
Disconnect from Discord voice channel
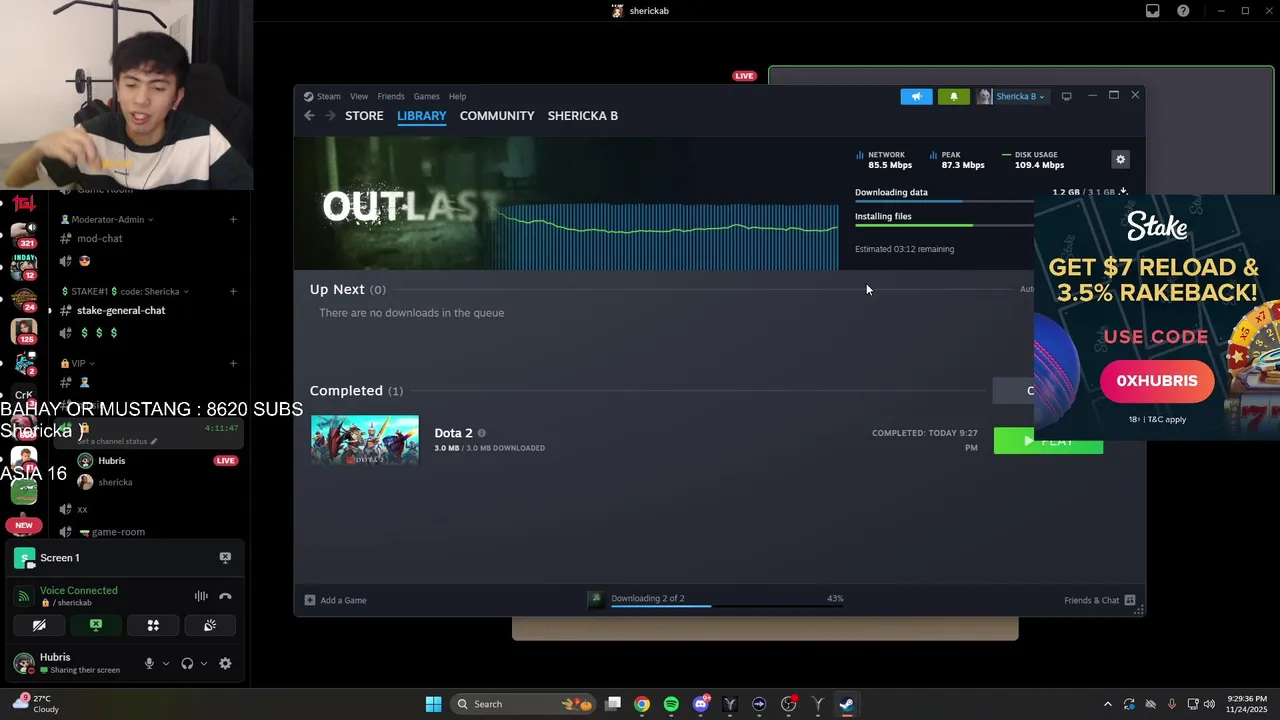(x=225, y=596)
